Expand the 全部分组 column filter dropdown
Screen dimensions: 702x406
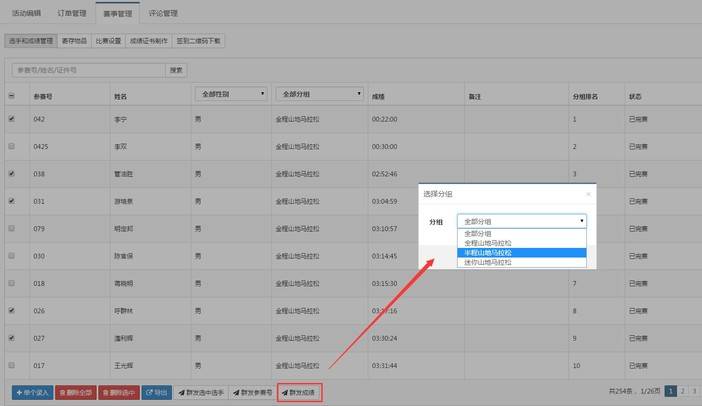coord(317,94)
